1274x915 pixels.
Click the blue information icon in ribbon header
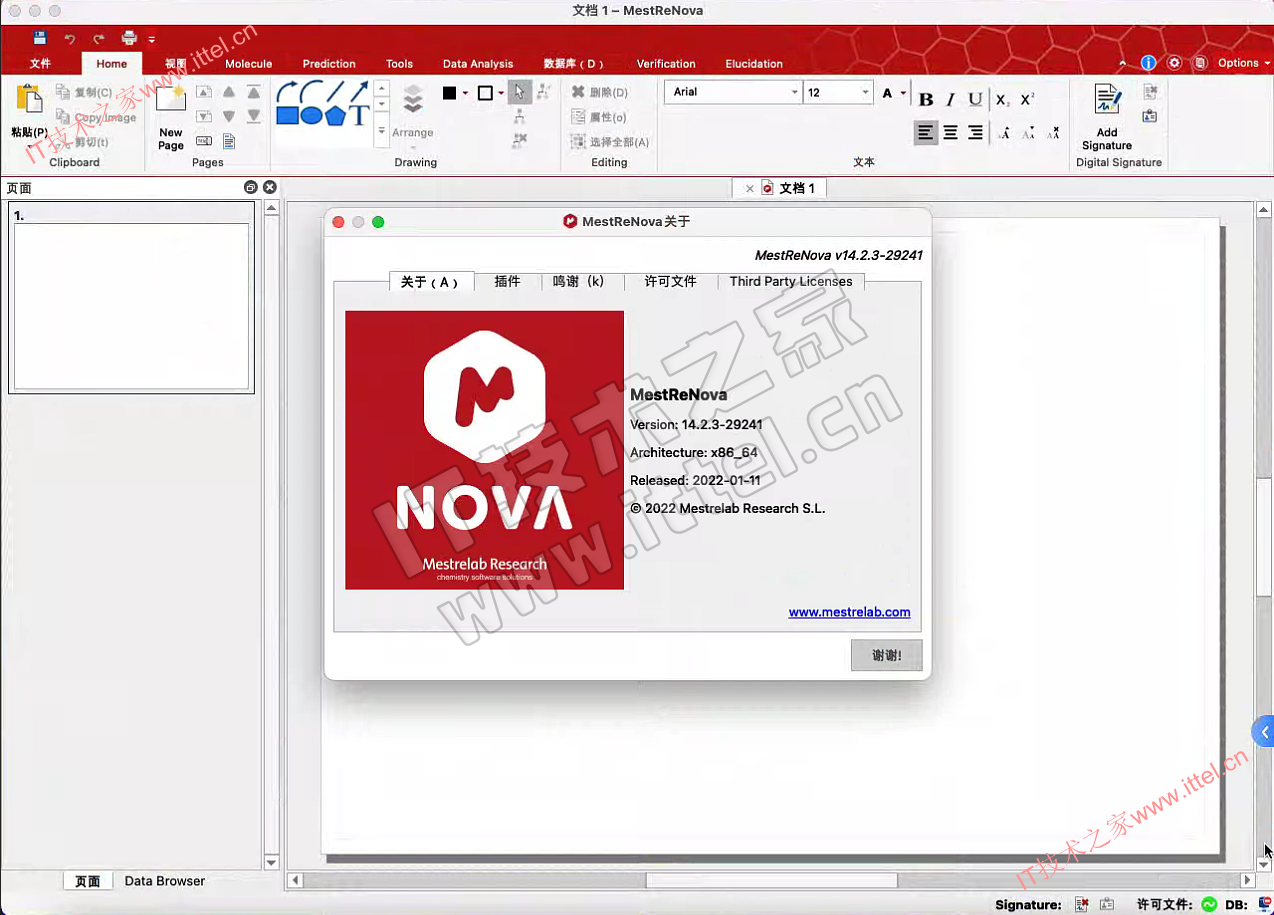pos(1148,63)
